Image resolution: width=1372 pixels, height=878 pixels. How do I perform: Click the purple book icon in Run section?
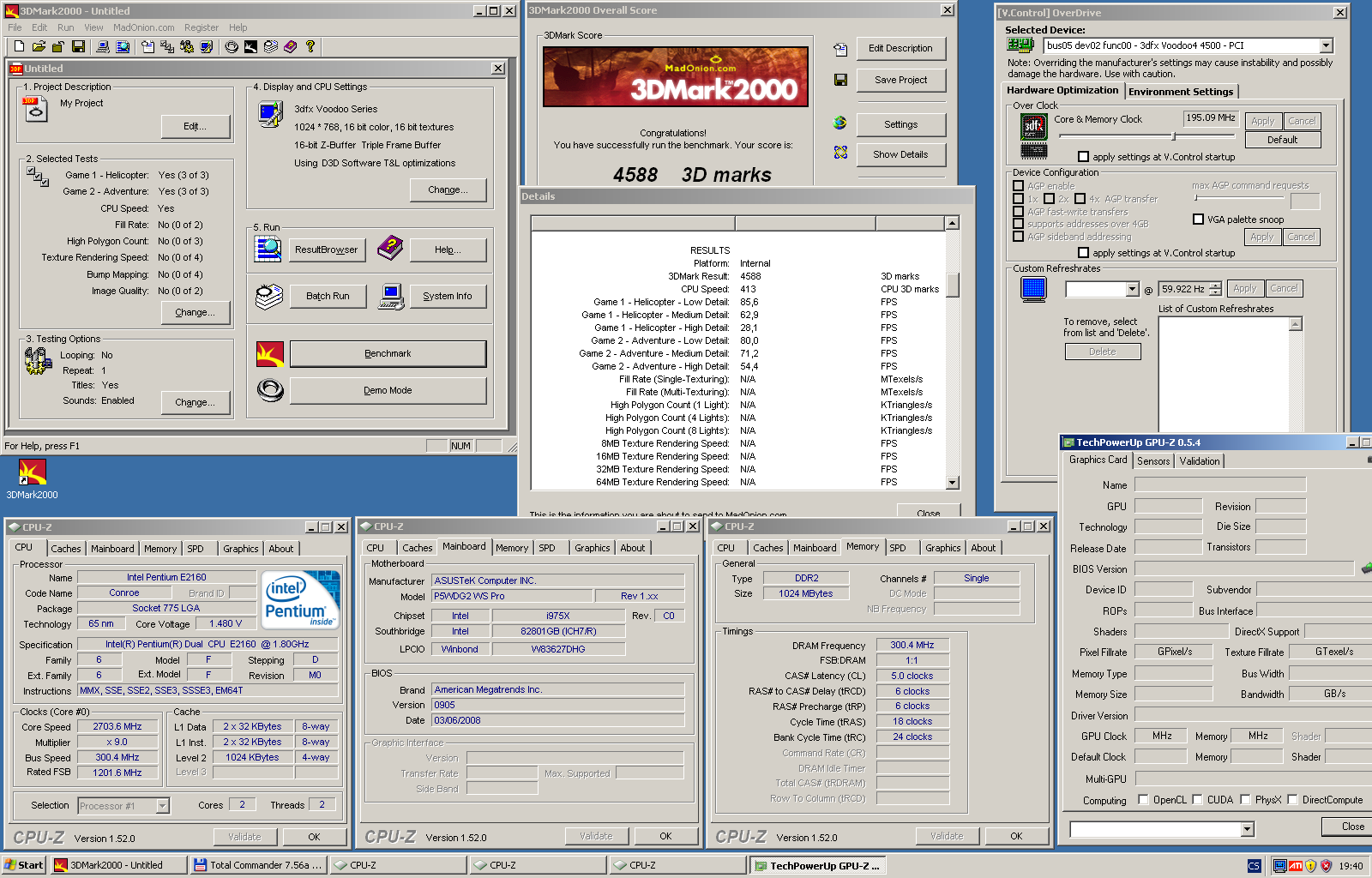point(390,248)
